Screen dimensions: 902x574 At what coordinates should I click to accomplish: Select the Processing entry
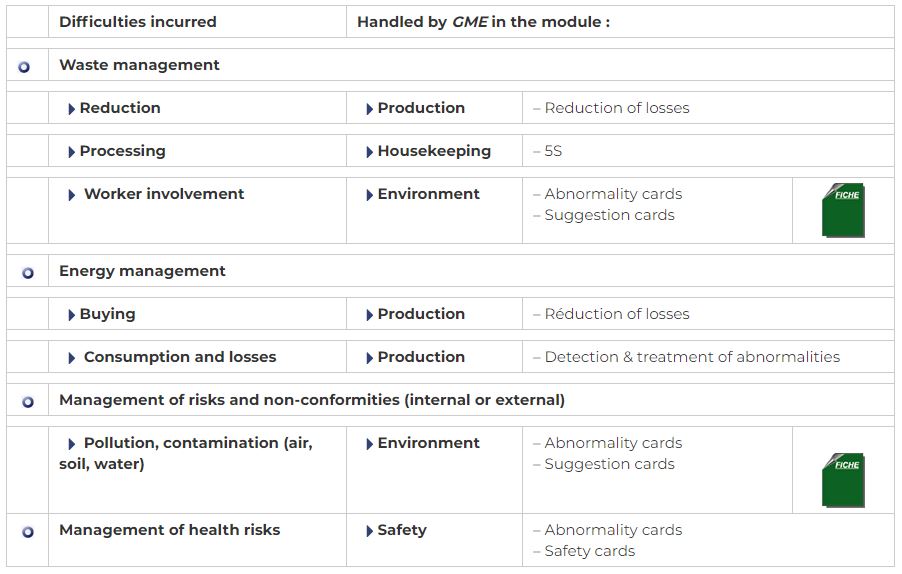point(123,151)
